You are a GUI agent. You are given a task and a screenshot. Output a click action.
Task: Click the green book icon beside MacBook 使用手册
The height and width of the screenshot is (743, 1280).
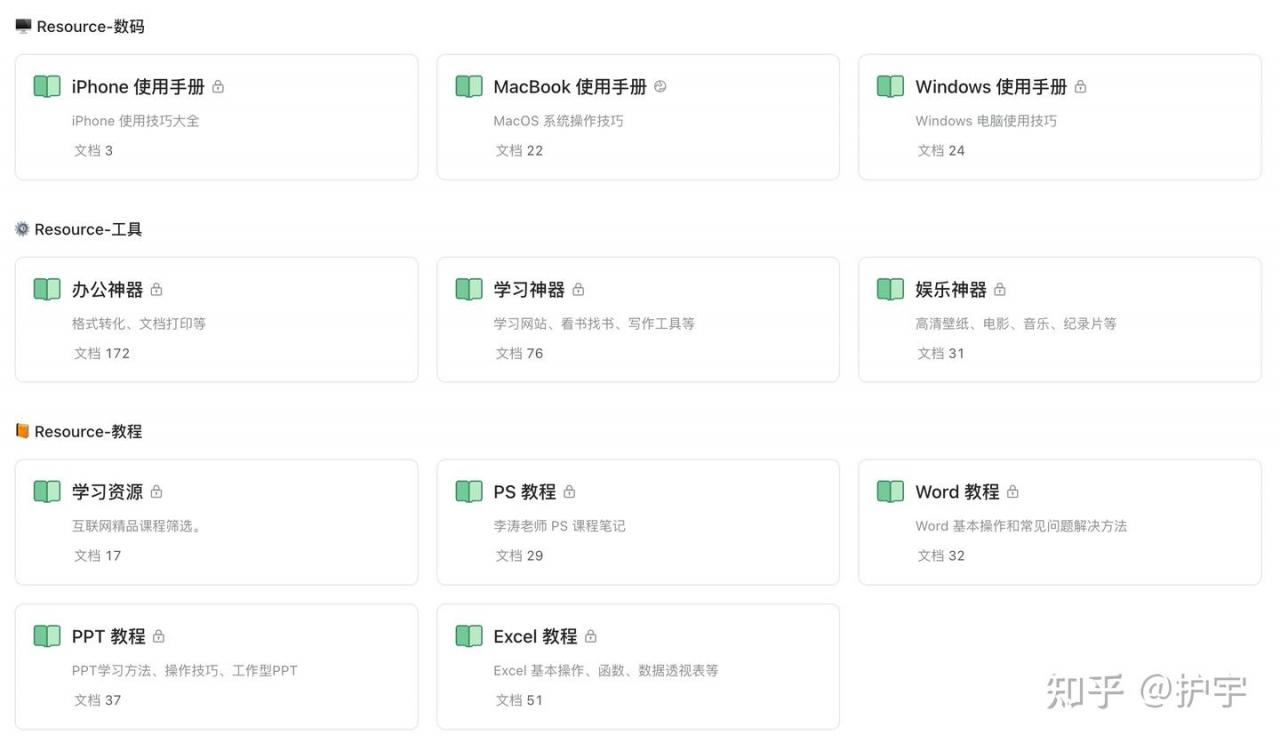click(469, 87)
